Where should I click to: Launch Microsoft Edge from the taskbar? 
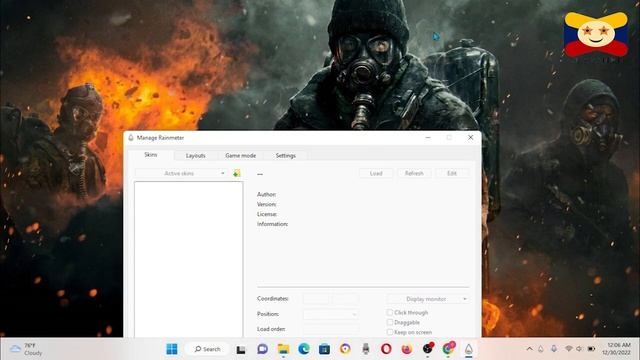[304, 349]
